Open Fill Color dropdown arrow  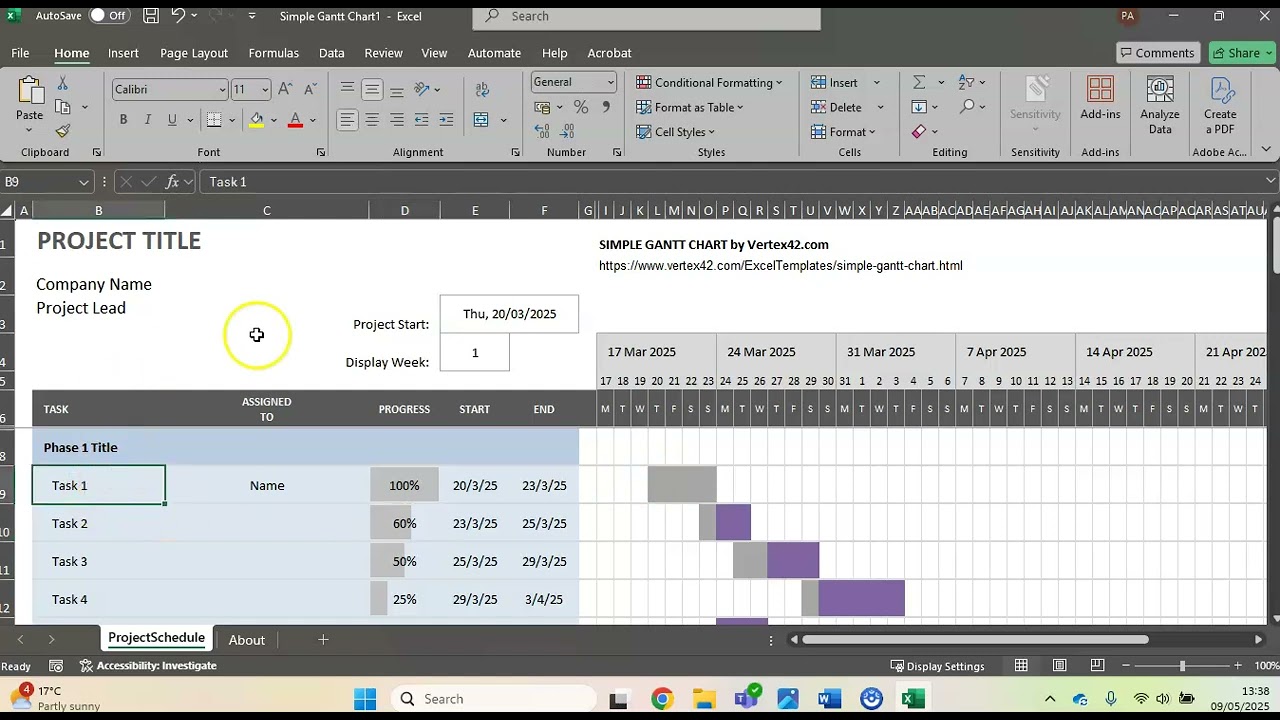pyautogui.click(x=274, y=120)
